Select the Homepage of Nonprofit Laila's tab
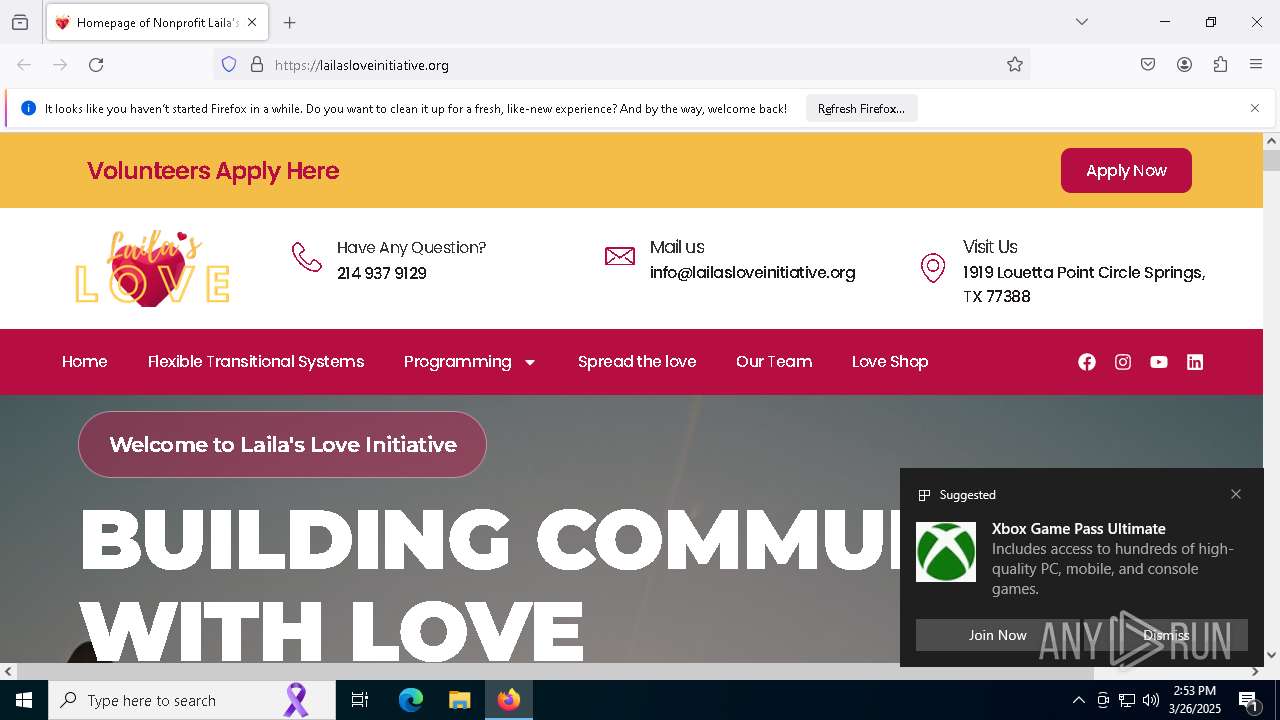The width and height of the screenshot is (1280, 720). (157, 22)
